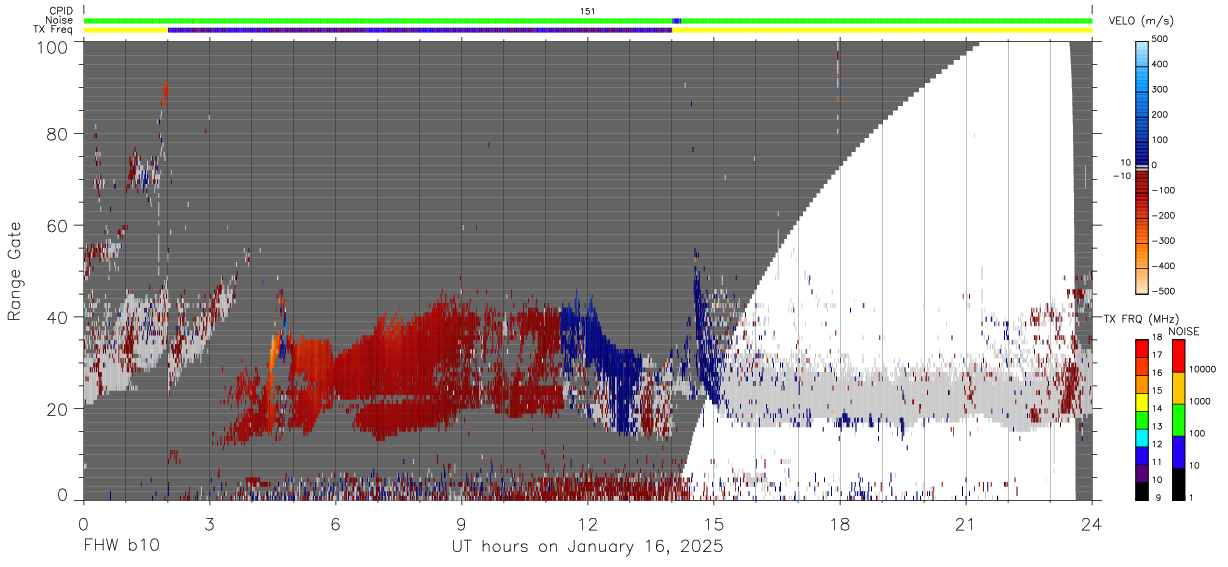Click the NOISE legend title

coord(1185,331)
